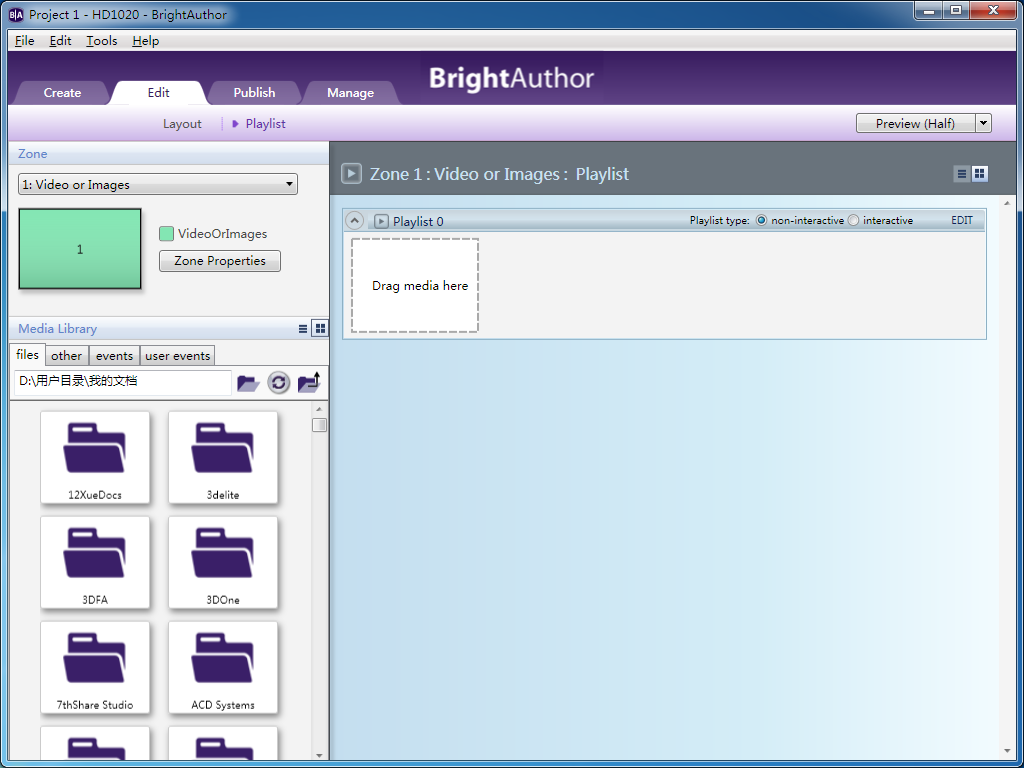This screenshot has width=1024, height=768.
Task: Click the 'Zone' panel header
Action: pyautogui.click(x=168, y=153)
